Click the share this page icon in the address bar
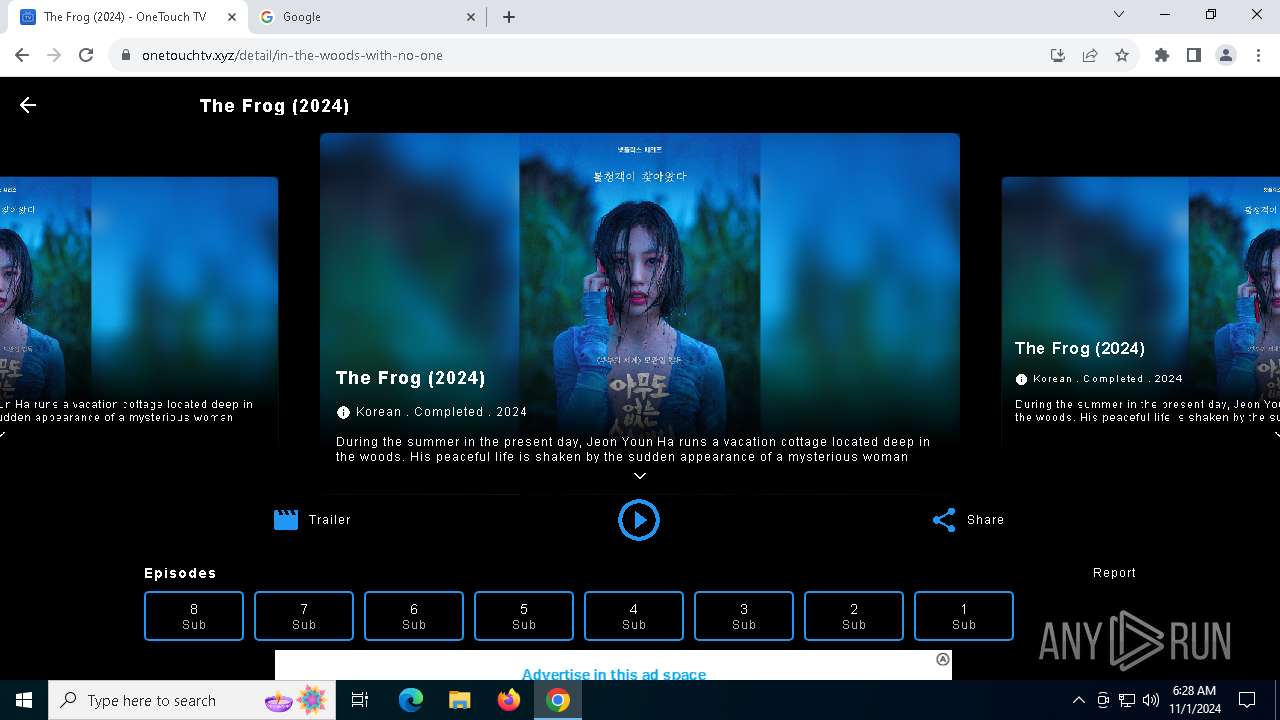The width and height of the screenshot is (1280, 720). [1090, 56]
